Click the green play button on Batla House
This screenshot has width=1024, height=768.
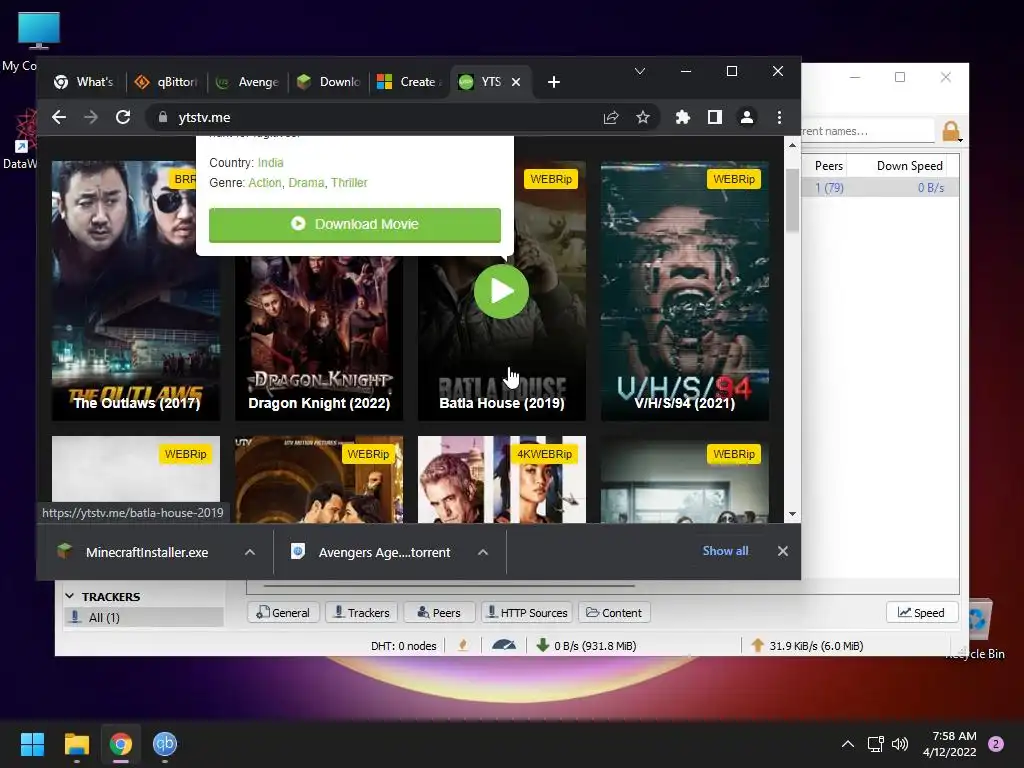(x=502, y=291)
